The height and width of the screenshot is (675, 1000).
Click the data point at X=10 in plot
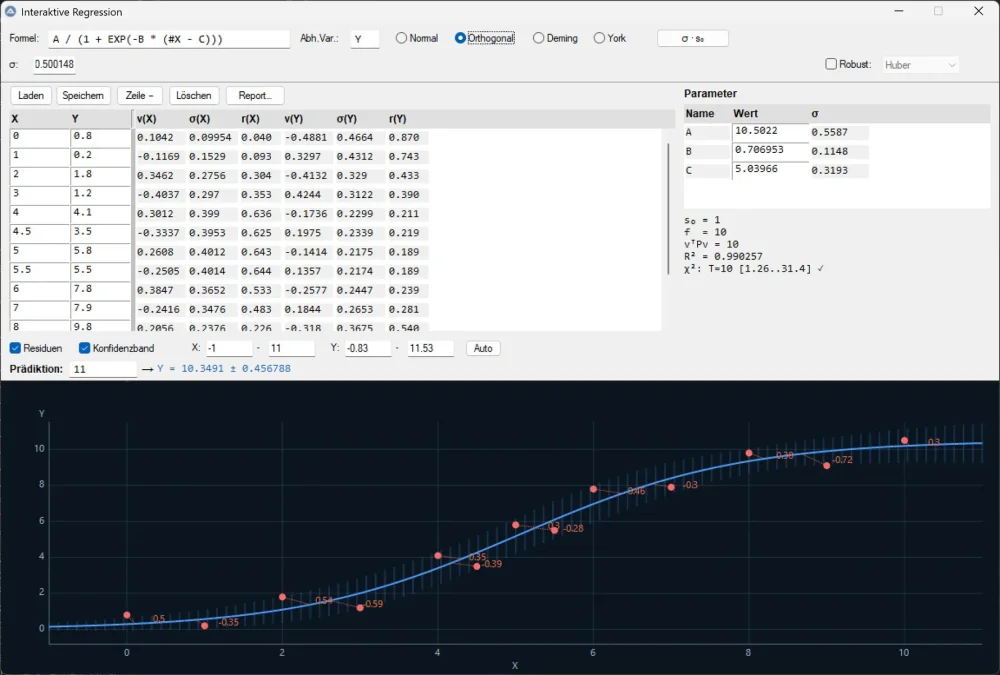coord(904,440)
